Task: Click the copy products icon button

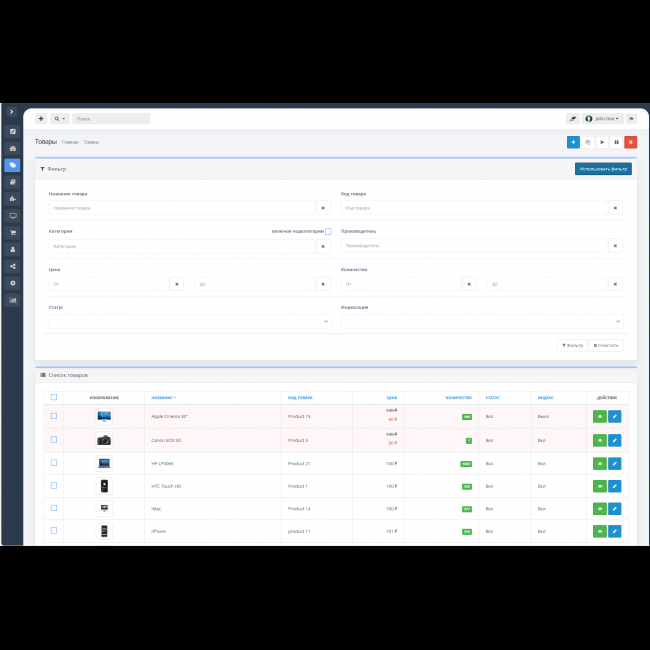Action: click(x=587, y=142)
